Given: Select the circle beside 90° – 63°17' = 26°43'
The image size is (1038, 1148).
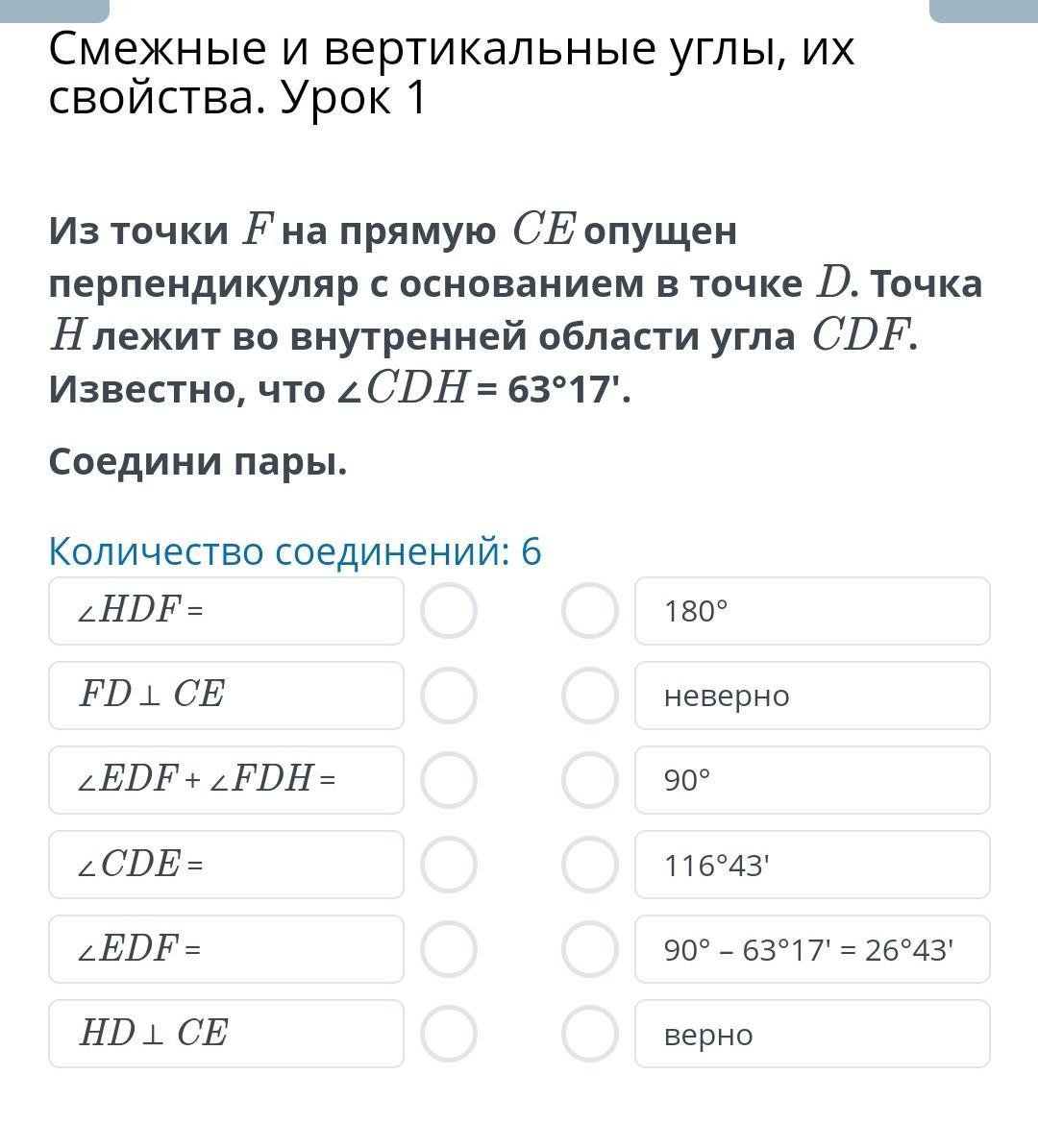Looking at the screenshot, I should pyautogui.click(x=589, y=949).
